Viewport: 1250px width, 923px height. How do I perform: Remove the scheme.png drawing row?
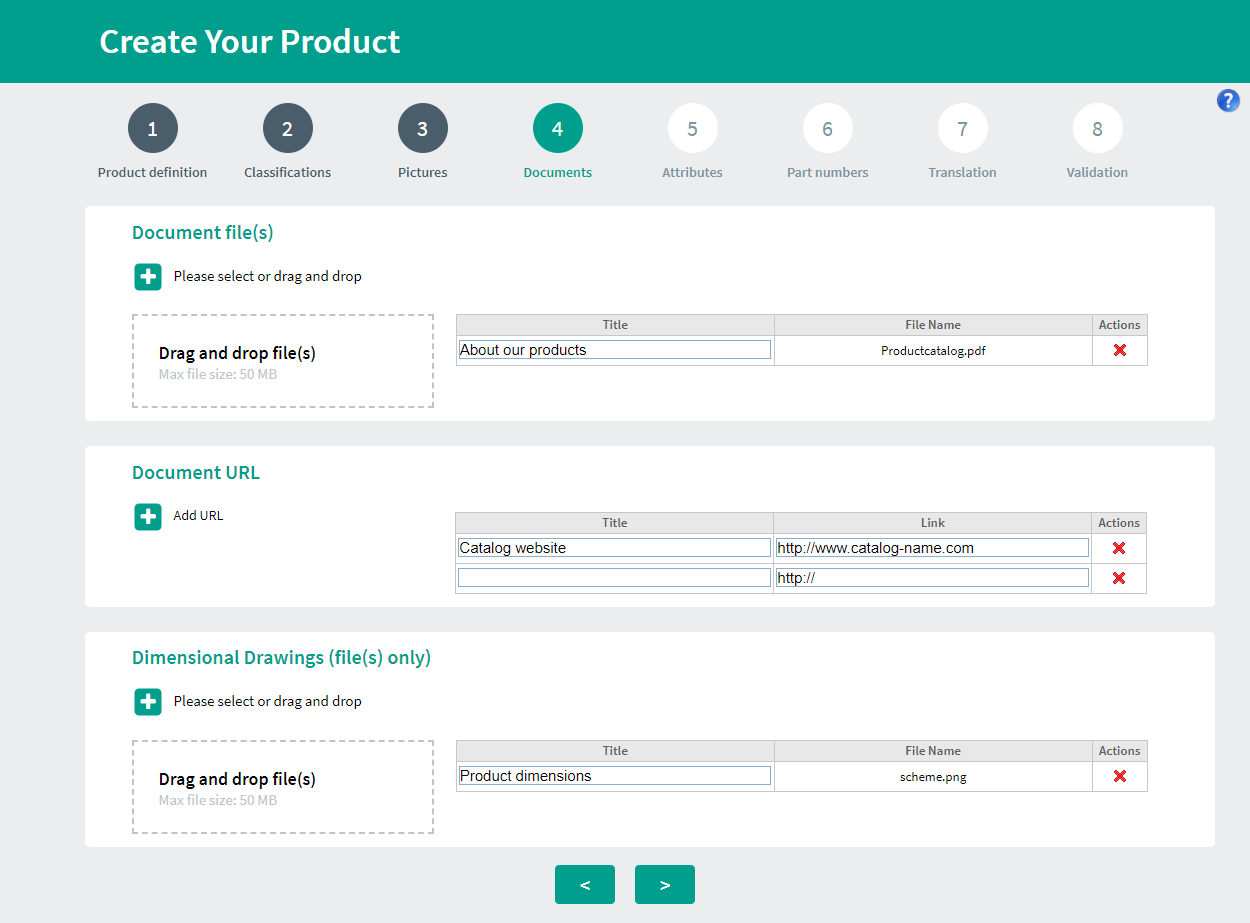[x=1119, y=776]
